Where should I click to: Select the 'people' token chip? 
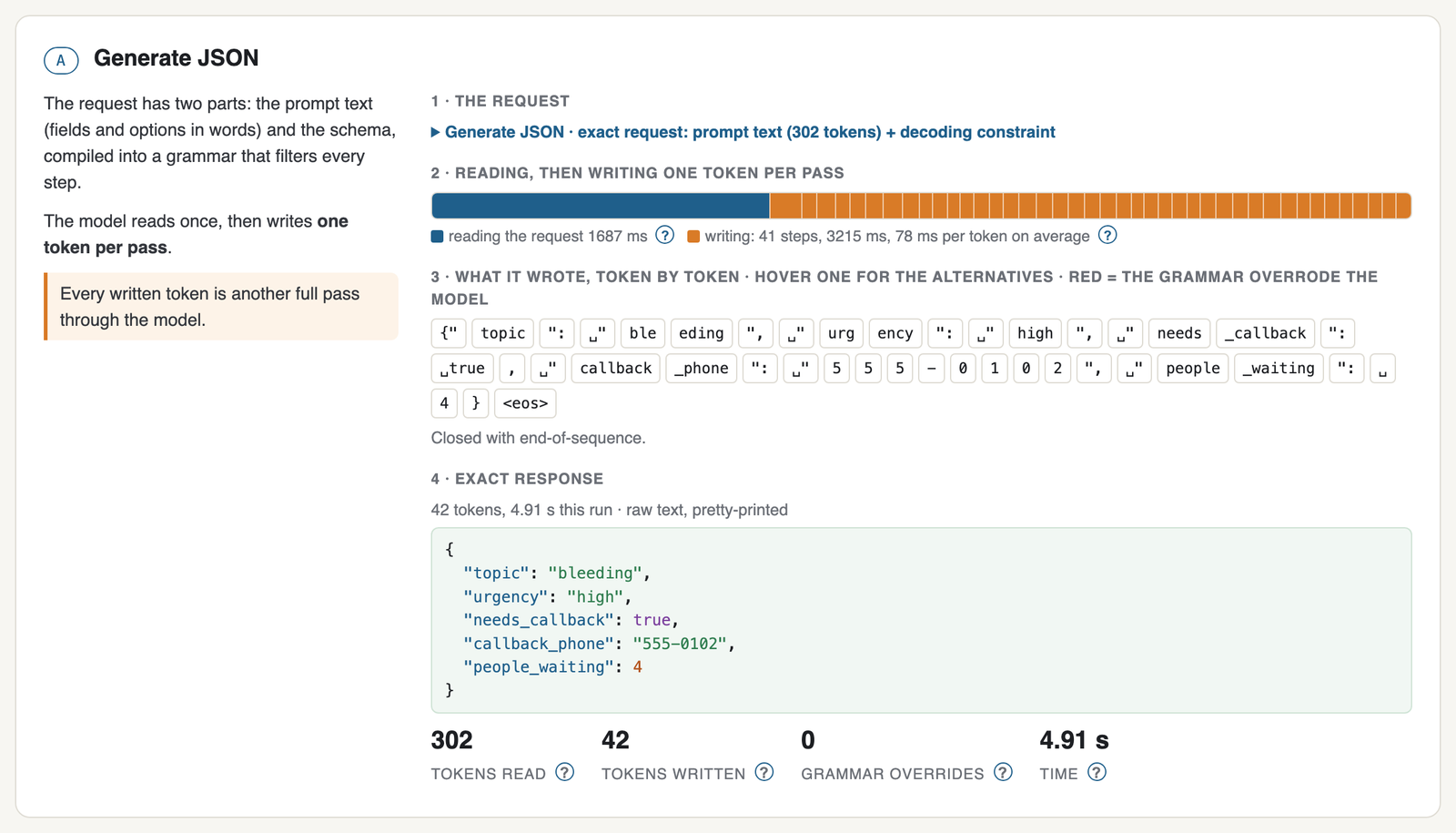(1193, 368)
